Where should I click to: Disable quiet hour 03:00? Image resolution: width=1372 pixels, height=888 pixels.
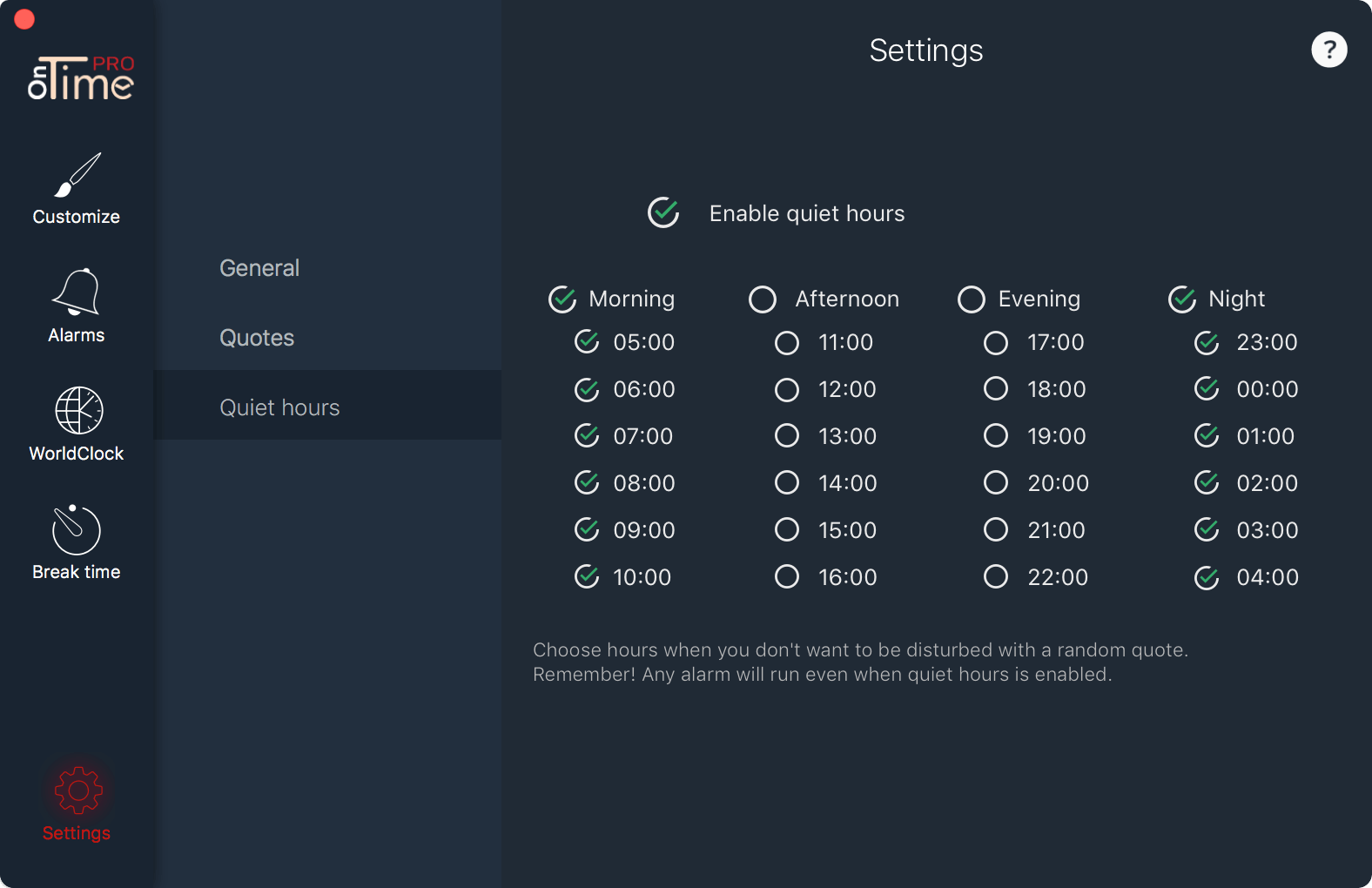1207,529
